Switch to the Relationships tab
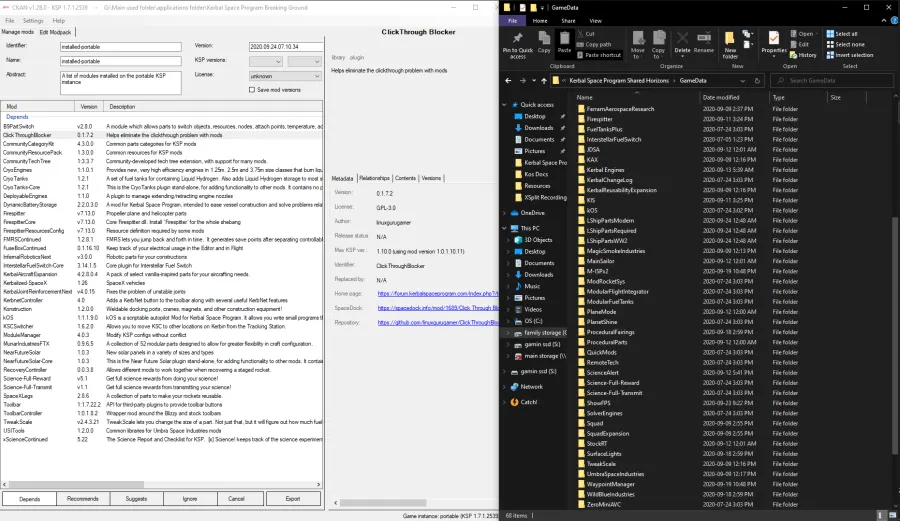The width and height of the screenshot is (900, 521). (374, 178)
